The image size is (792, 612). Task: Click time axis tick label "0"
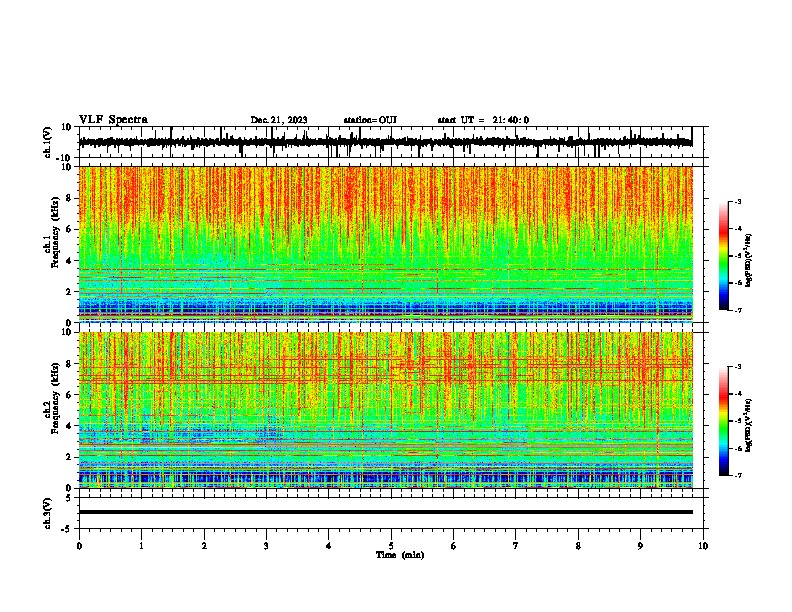coord(79,546)
